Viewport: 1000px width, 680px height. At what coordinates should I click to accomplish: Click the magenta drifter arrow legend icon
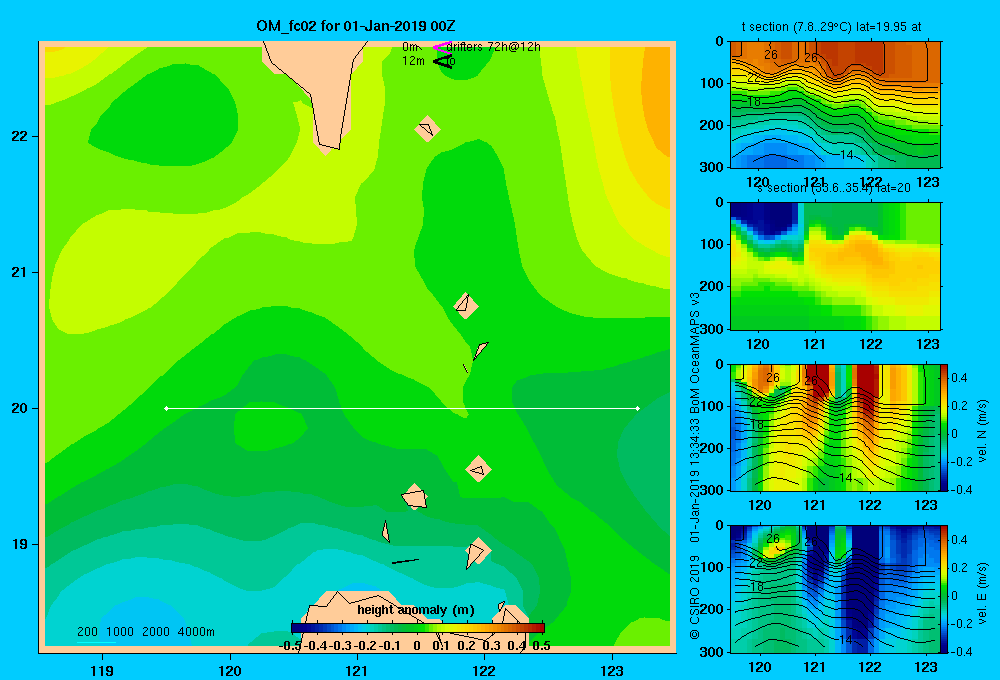(442, 47)
